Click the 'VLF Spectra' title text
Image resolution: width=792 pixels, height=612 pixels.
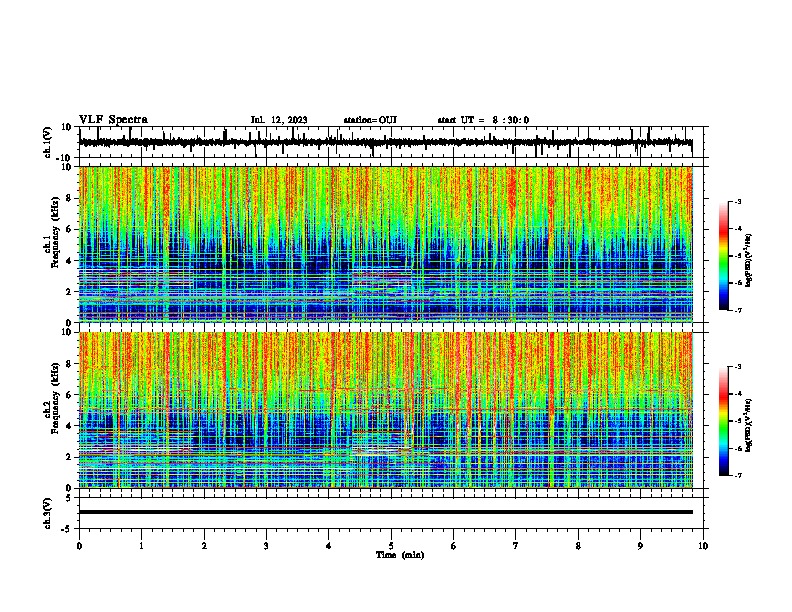click(113, 120)
